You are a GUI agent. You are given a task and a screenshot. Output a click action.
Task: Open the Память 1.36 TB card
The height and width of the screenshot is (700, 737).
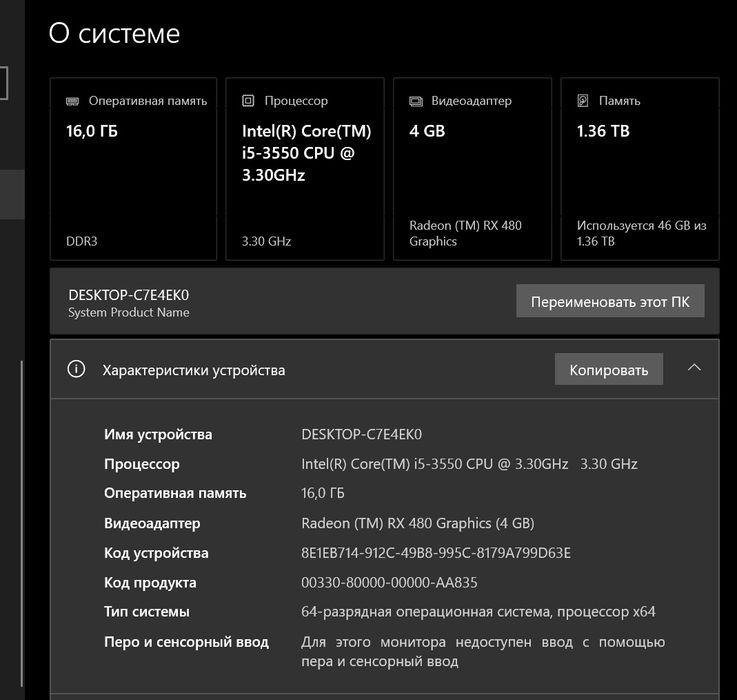(x=640, y=169)
